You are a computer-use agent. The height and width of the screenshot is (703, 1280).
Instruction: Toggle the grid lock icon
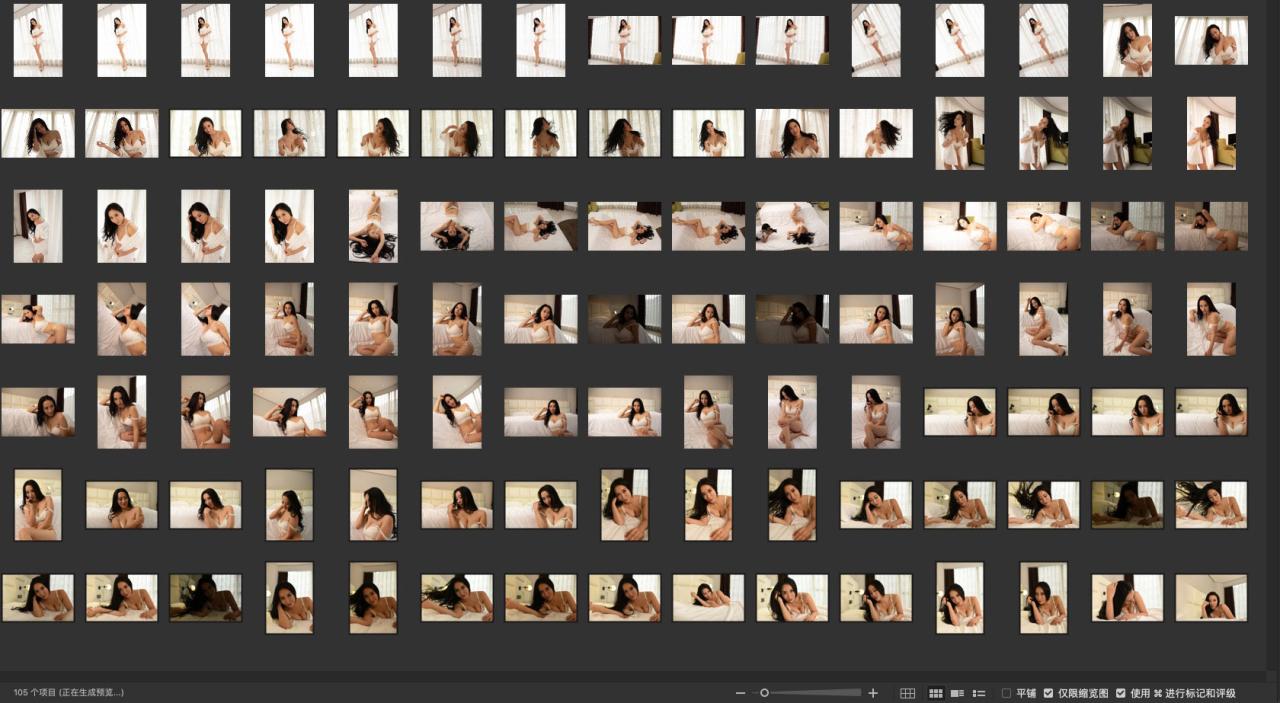point(907,693)
